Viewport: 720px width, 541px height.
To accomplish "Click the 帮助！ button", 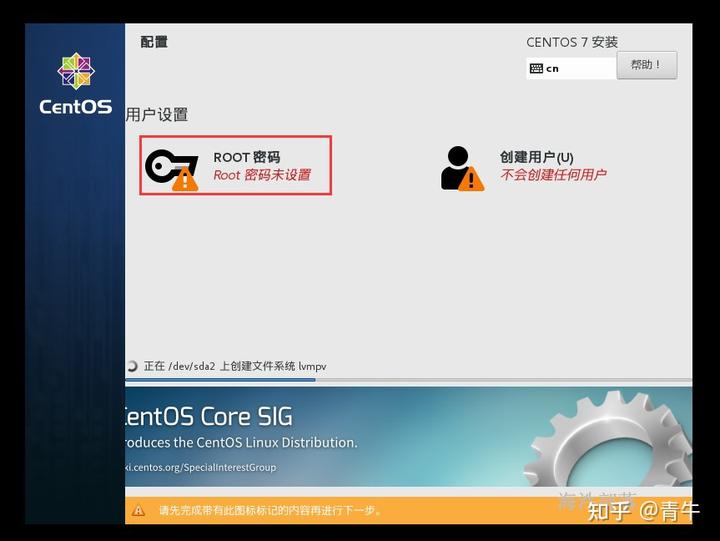I will [647, 65].
